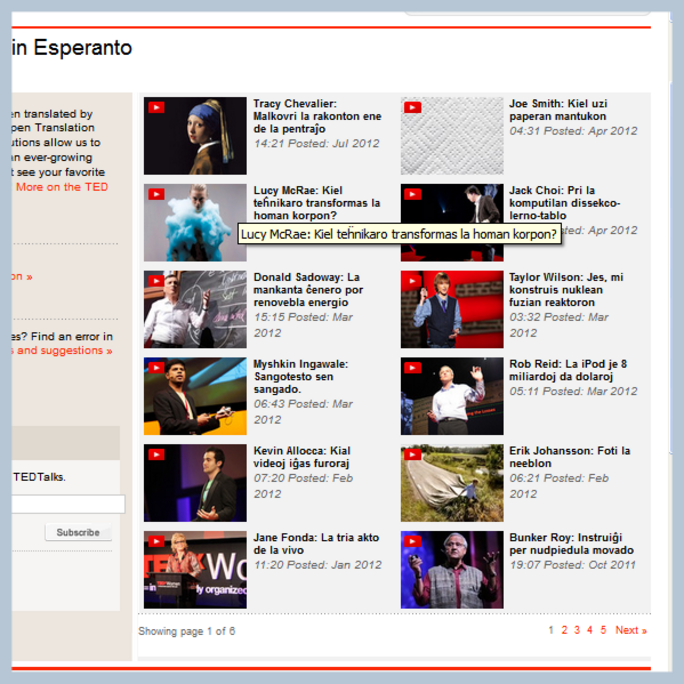Viewport: 684px width, 684px height.
Task: Select Myshkin Ingawale device thumbnail
Action: [x=195, y=396]
